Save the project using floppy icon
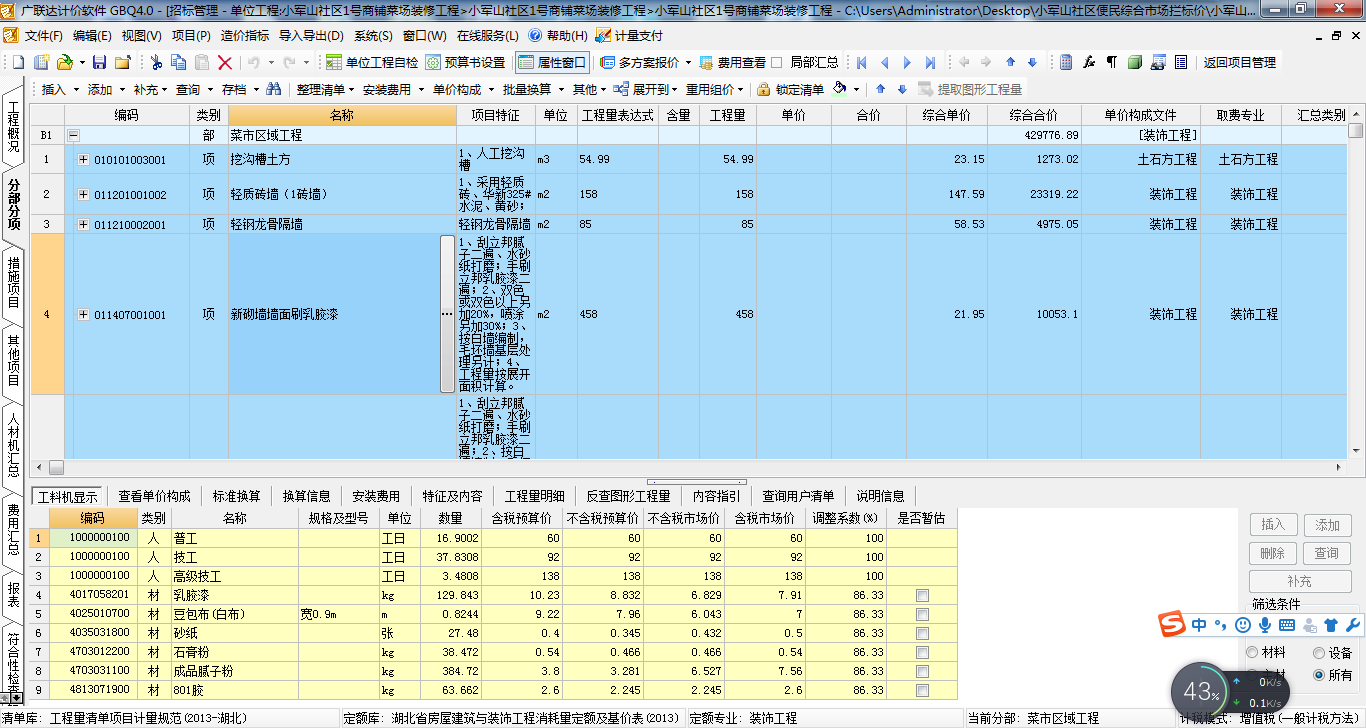 100,62
